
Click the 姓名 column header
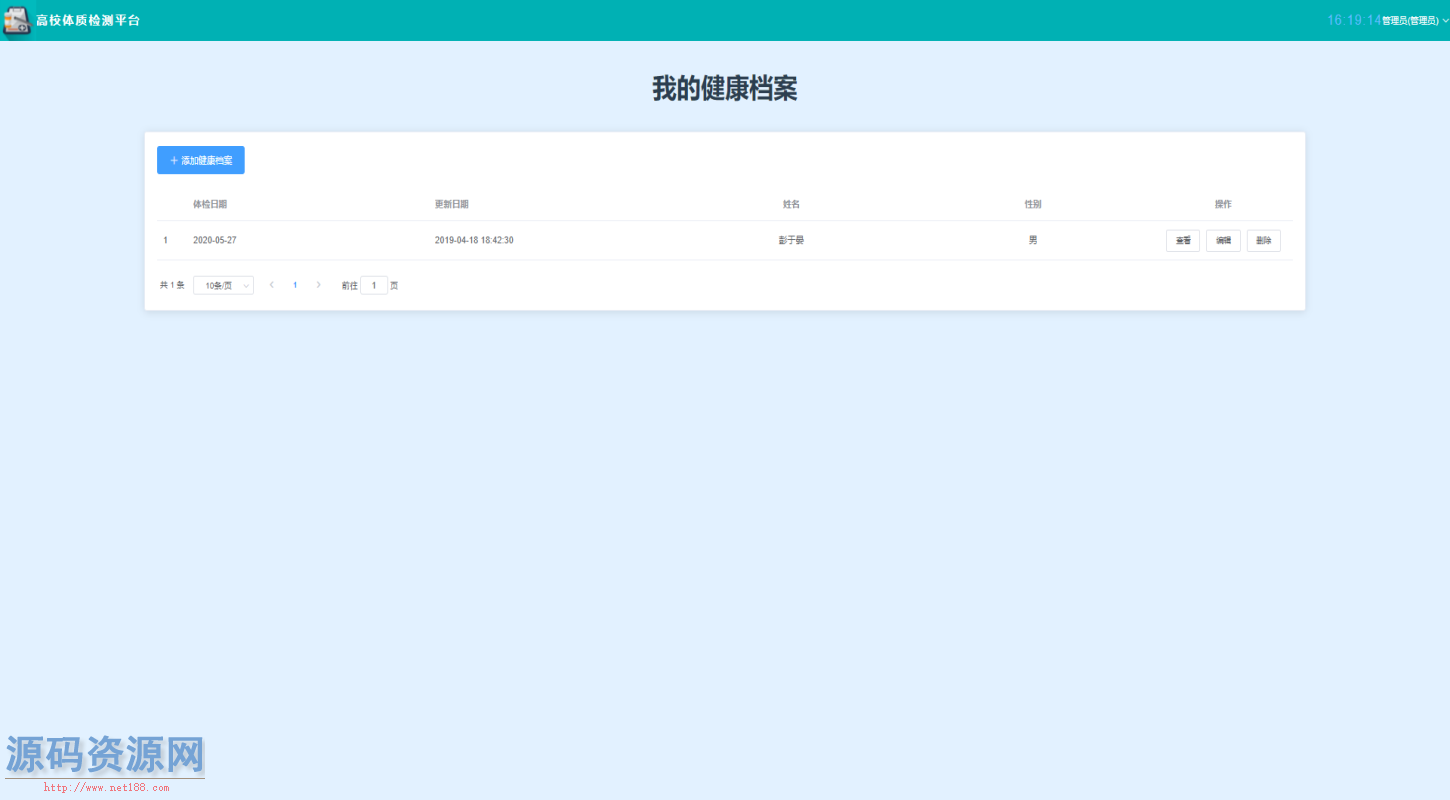pos(791,204)
